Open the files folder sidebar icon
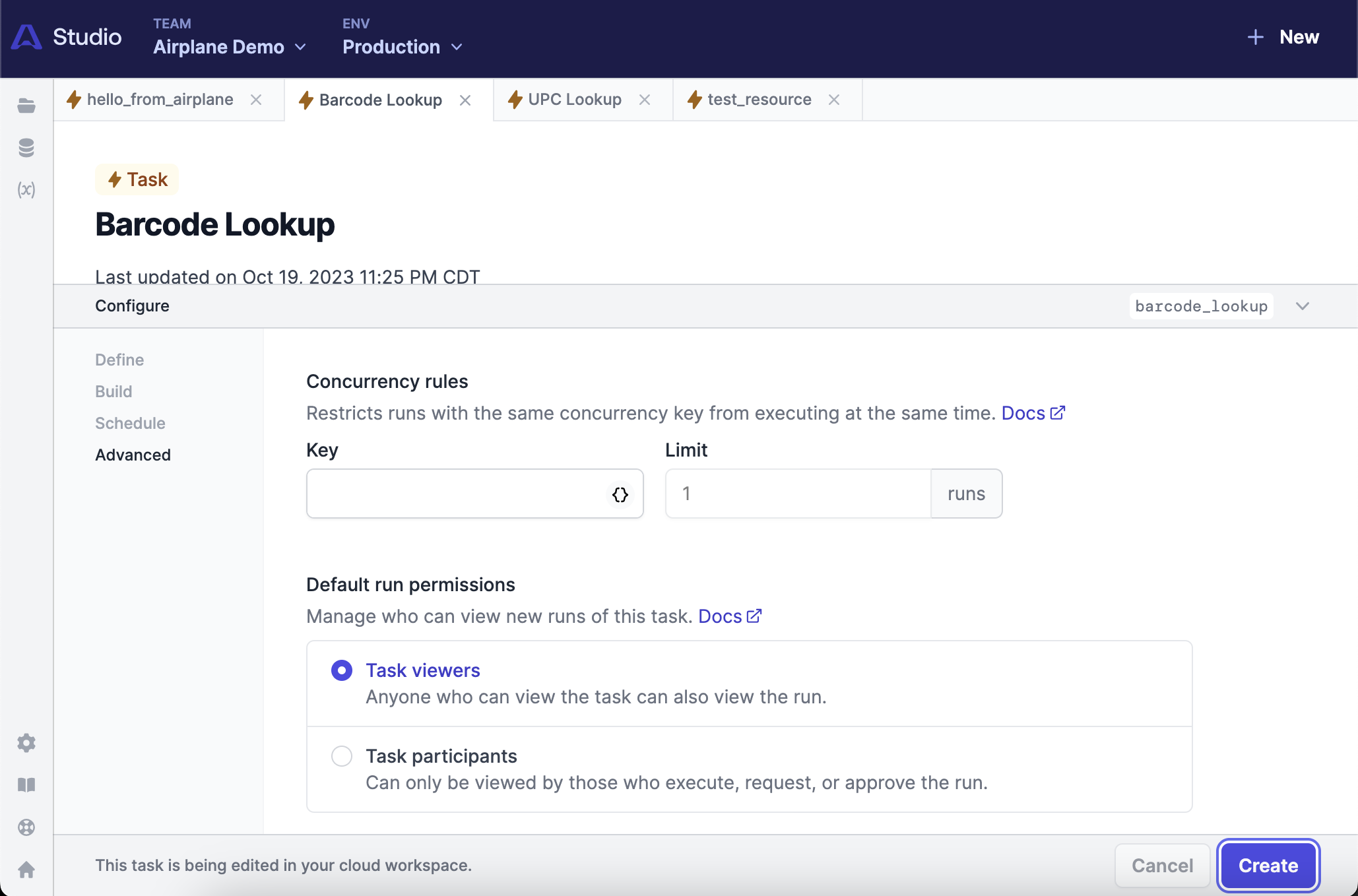The width and height of the screenshot is (1358, 896). coord(26,106)
